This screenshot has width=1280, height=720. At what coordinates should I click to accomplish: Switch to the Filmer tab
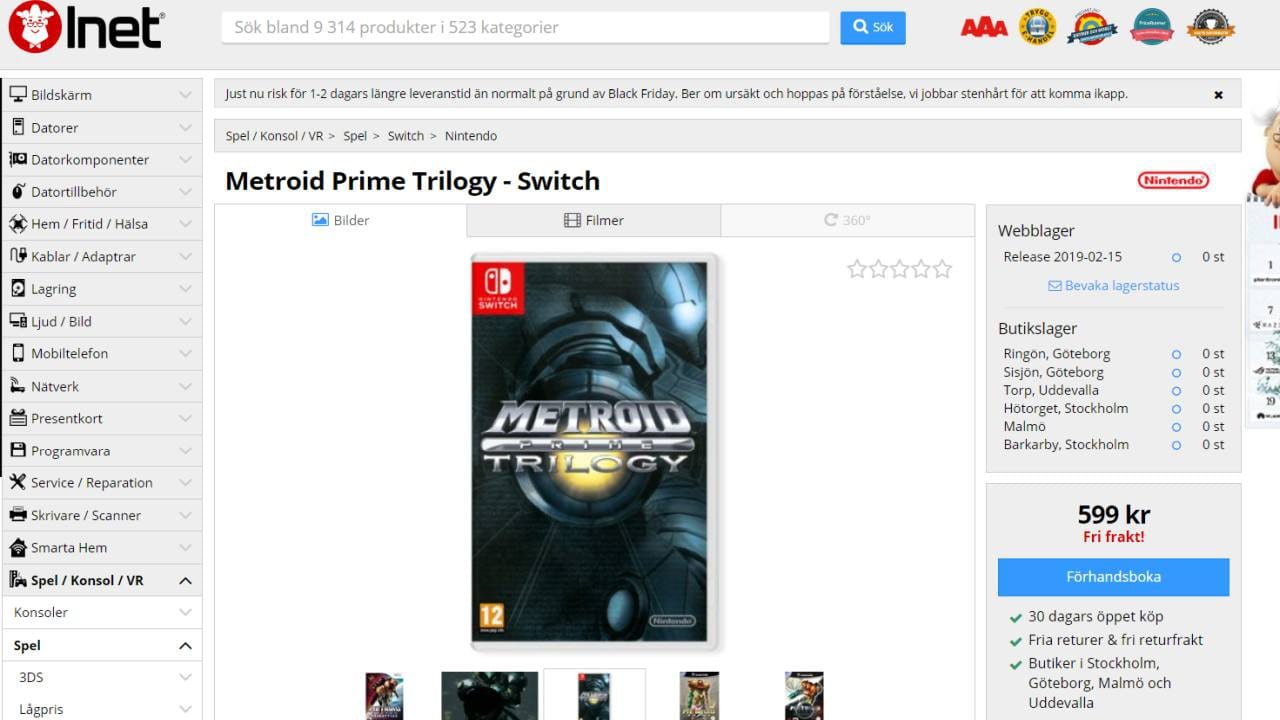tap(594, 220)
